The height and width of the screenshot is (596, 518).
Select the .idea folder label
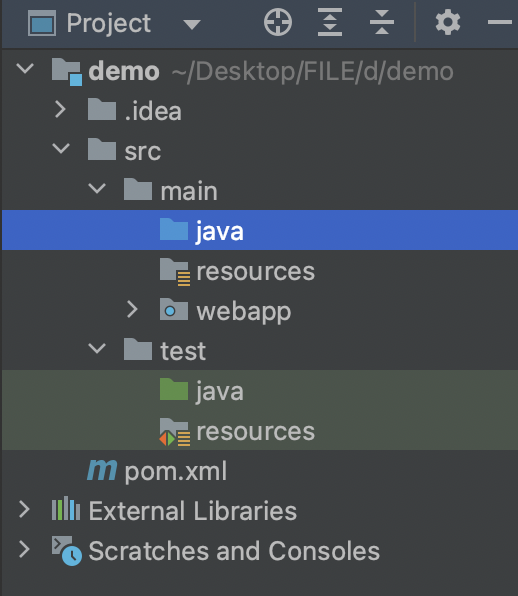[153, 111]
